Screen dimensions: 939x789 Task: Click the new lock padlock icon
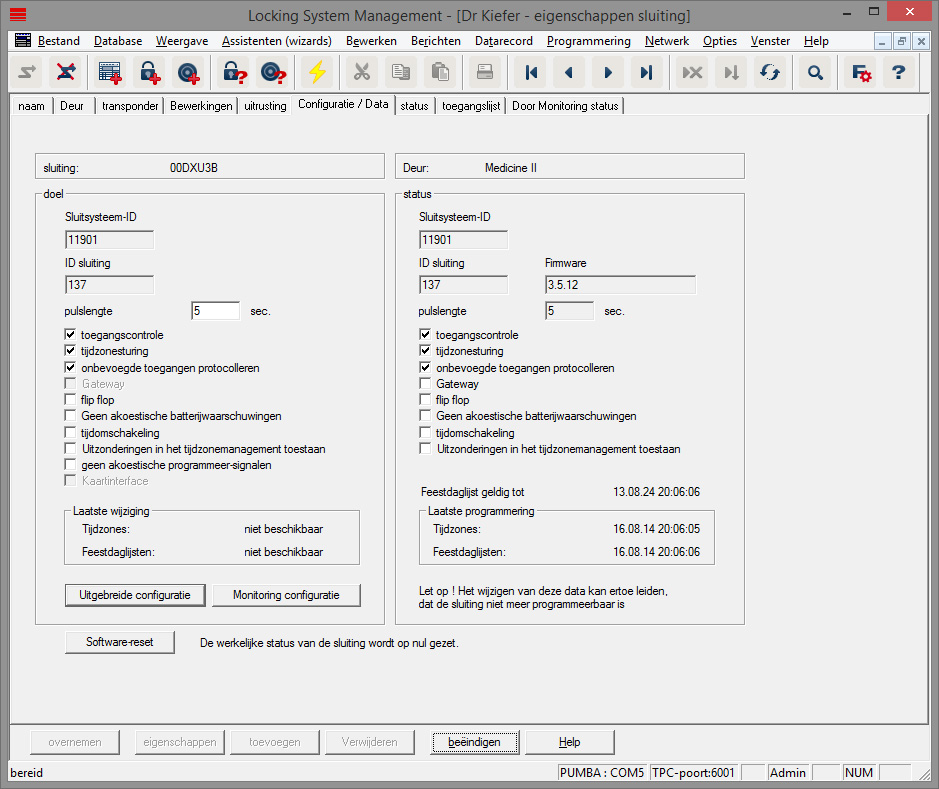click(150, 72)
